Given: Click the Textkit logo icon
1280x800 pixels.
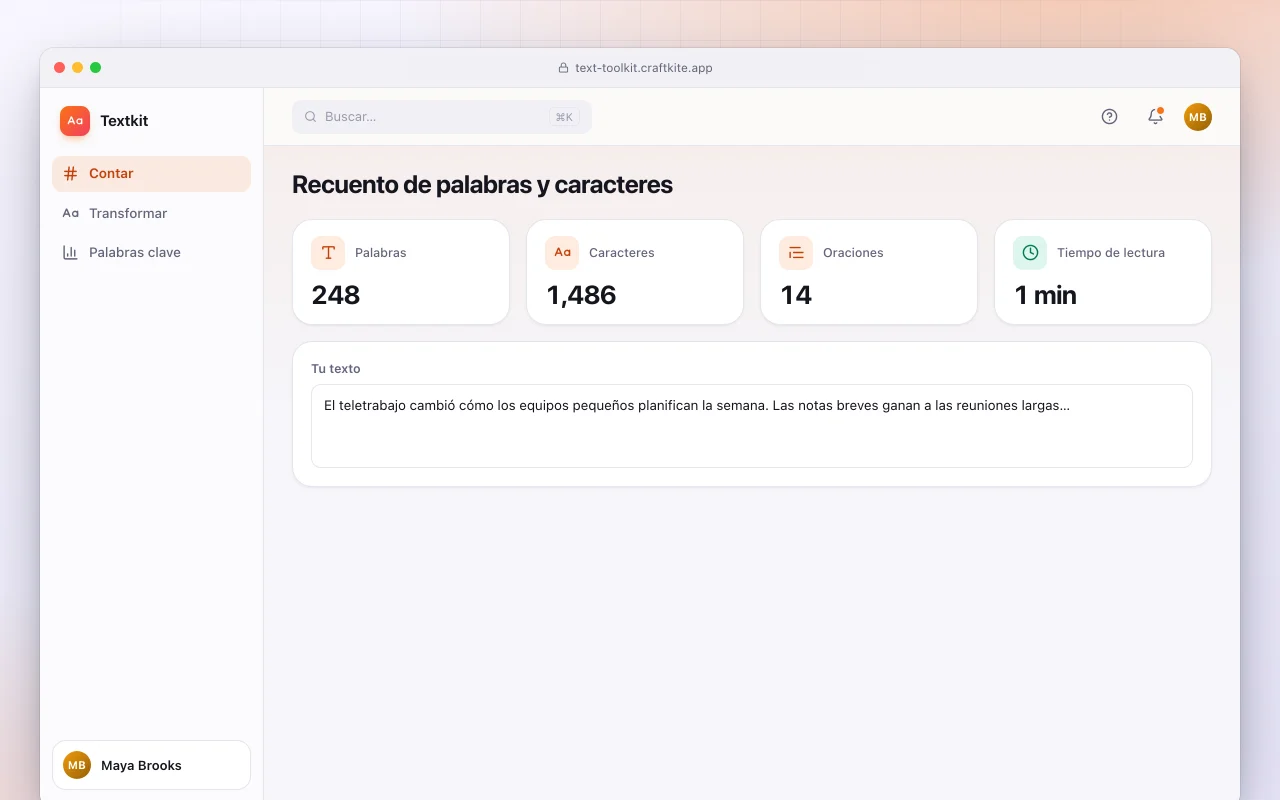Looking at the screenshot, I should click(x=75, y=121).
